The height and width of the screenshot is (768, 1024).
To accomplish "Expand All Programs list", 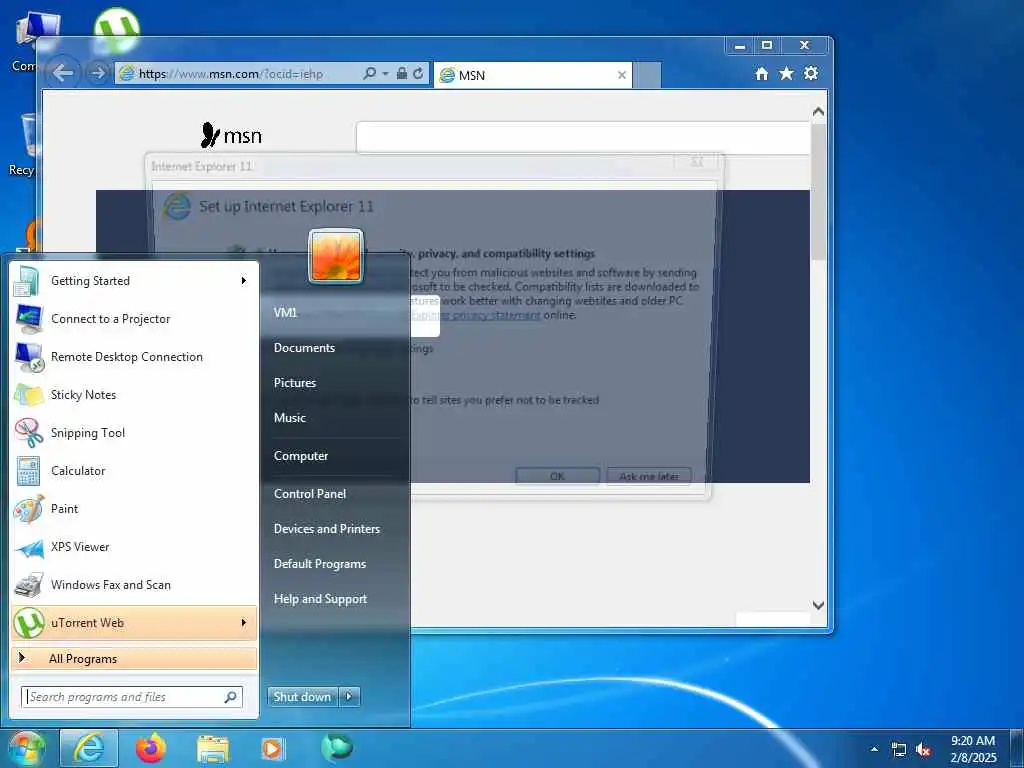I will (x=134, y=659).
